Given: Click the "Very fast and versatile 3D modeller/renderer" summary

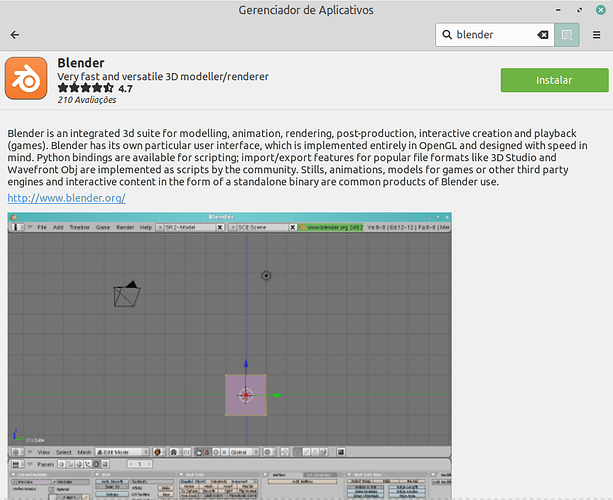Looking at the screenshot, I should point(163,77).
